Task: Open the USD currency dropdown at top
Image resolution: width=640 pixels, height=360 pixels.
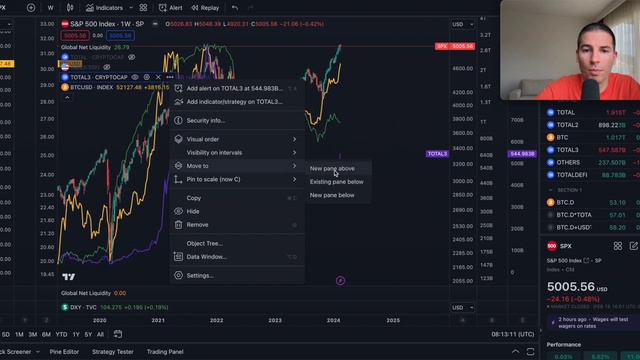Action: [462, 24]
